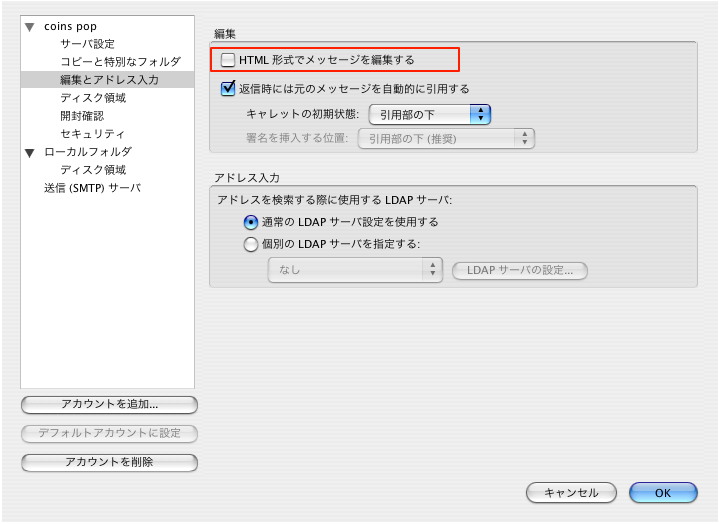719x524 pixels.
Task: Open キャレットの初期状態 dropdown
Action: 429,115
